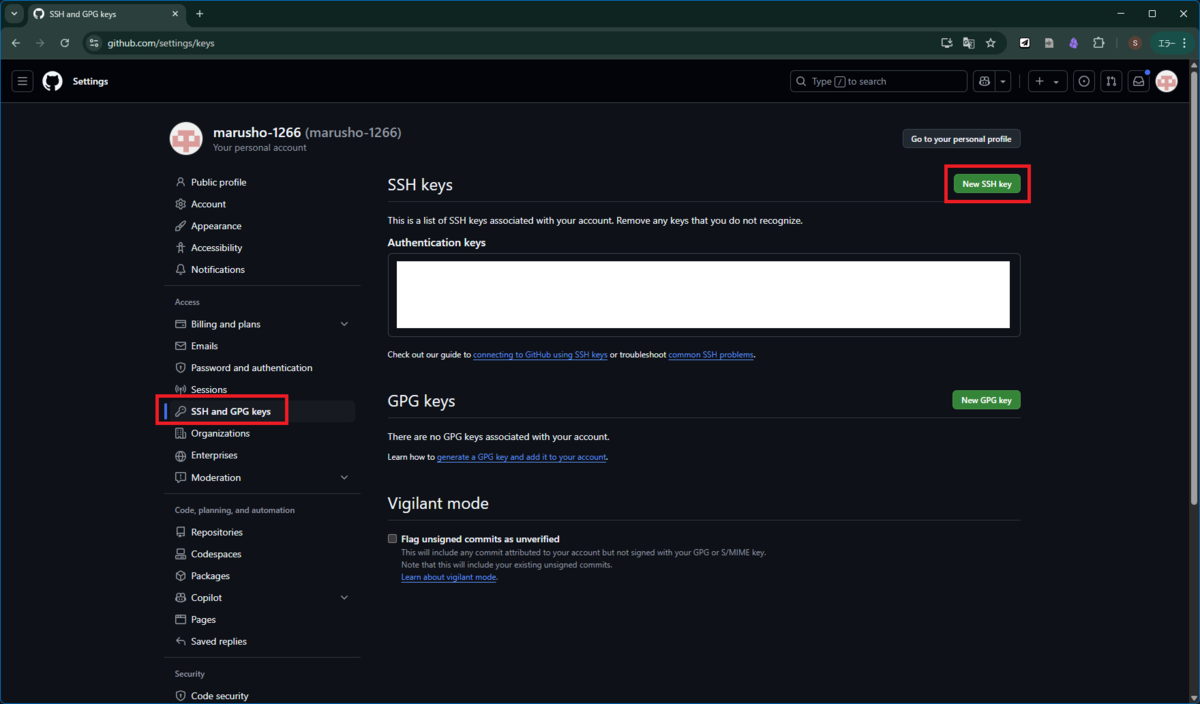Screen dimensions: 1200x704
Task: Open Password and authentication settings
Action: [251, 368]
